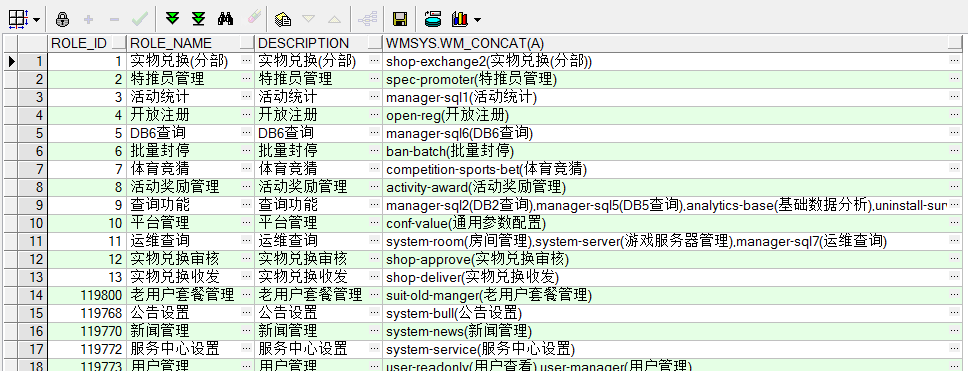Viewport: 968px width, 371px height.
Task: Click the minus delete record icon
Action: point(114,20)
